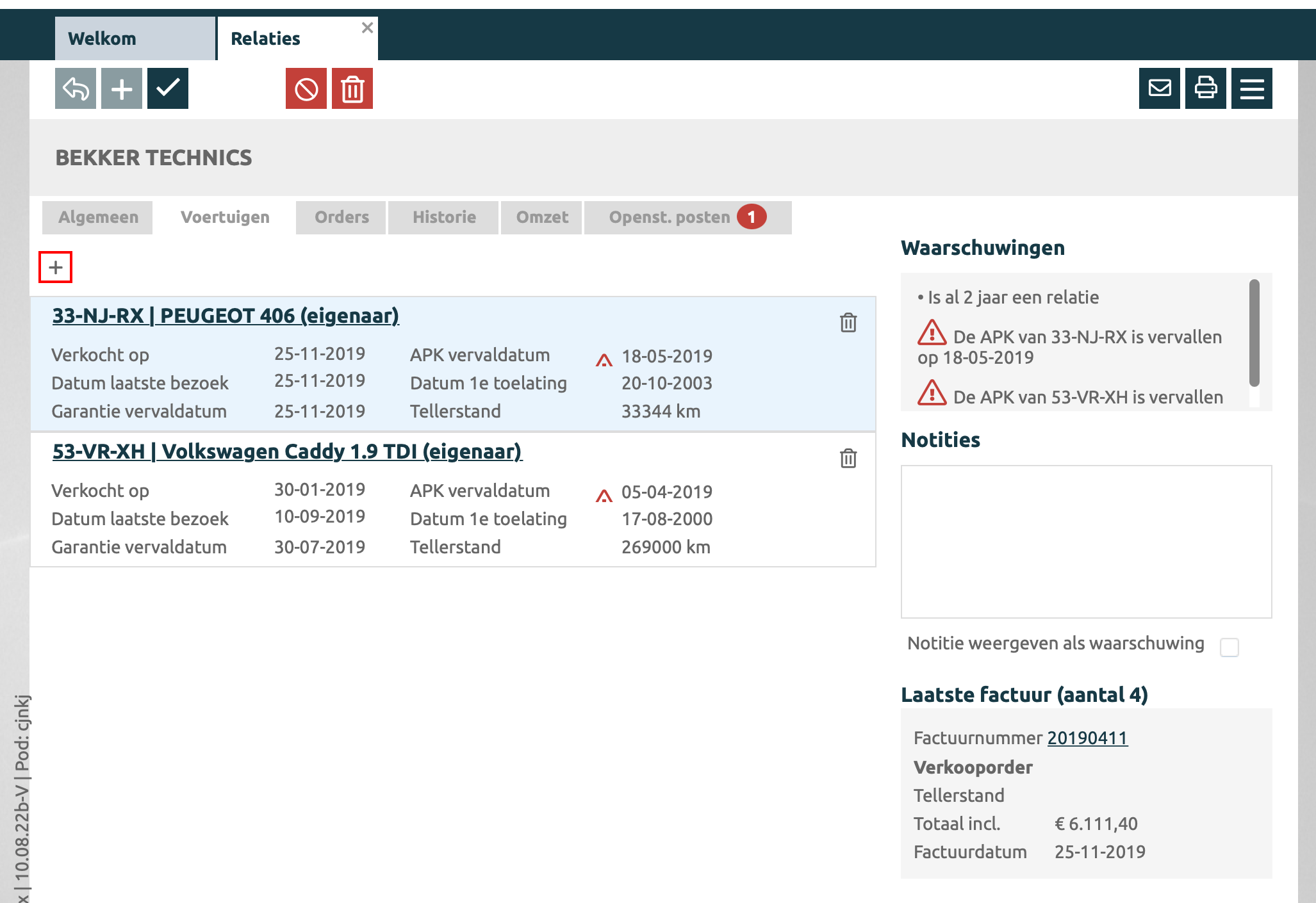Delete the Peugeot 406 vehicle entry
This screenshot has height=903, width=1316.
tap(848, 322)
